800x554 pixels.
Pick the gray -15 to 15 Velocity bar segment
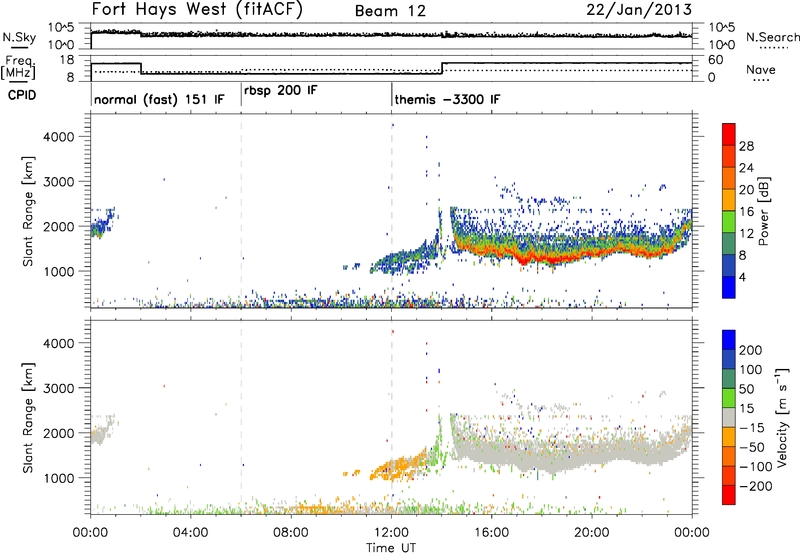pos(729,417)
